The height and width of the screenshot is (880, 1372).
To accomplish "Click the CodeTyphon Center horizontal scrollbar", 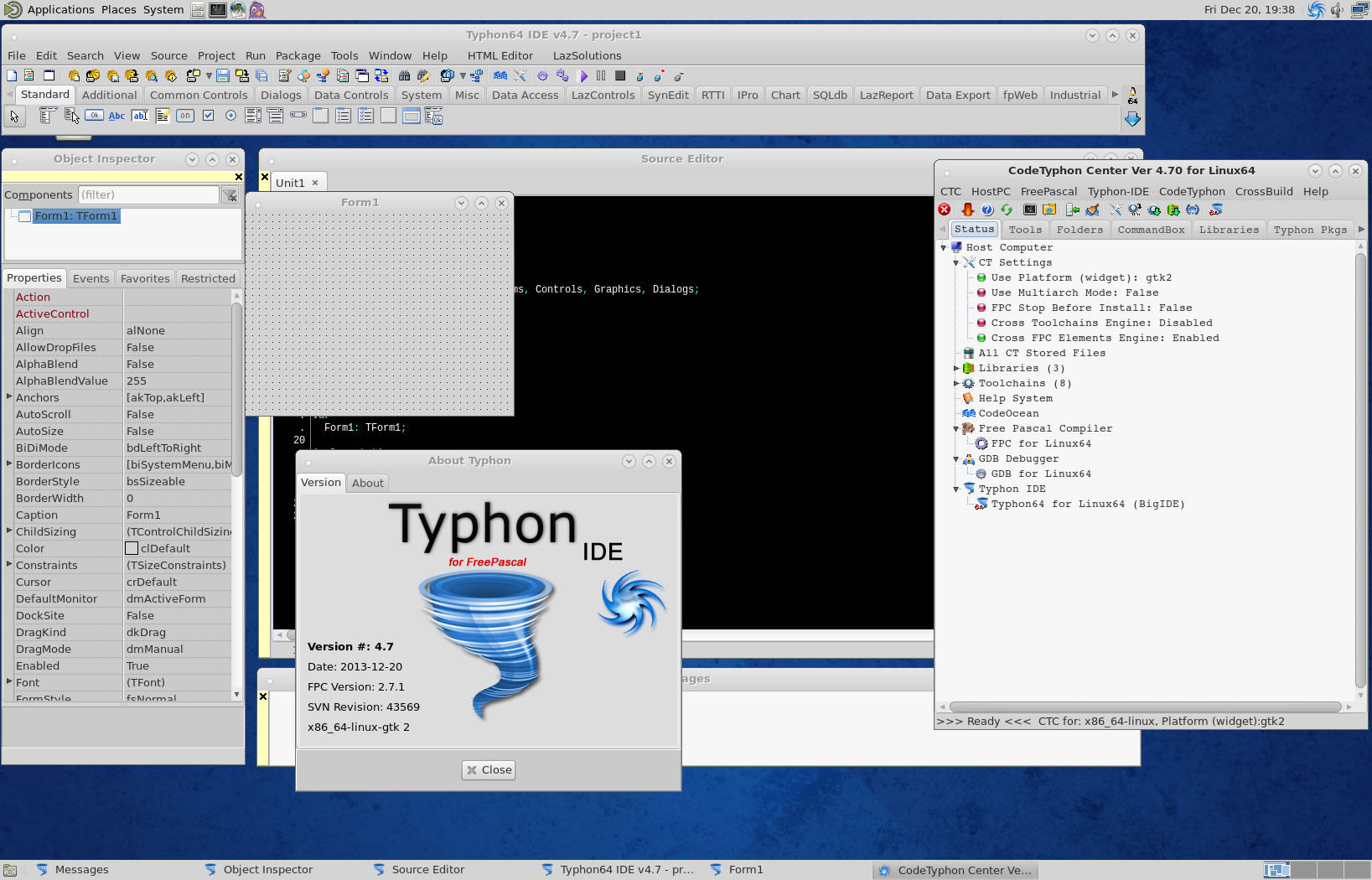I will pyautogui.click(x=1146, y=707).
